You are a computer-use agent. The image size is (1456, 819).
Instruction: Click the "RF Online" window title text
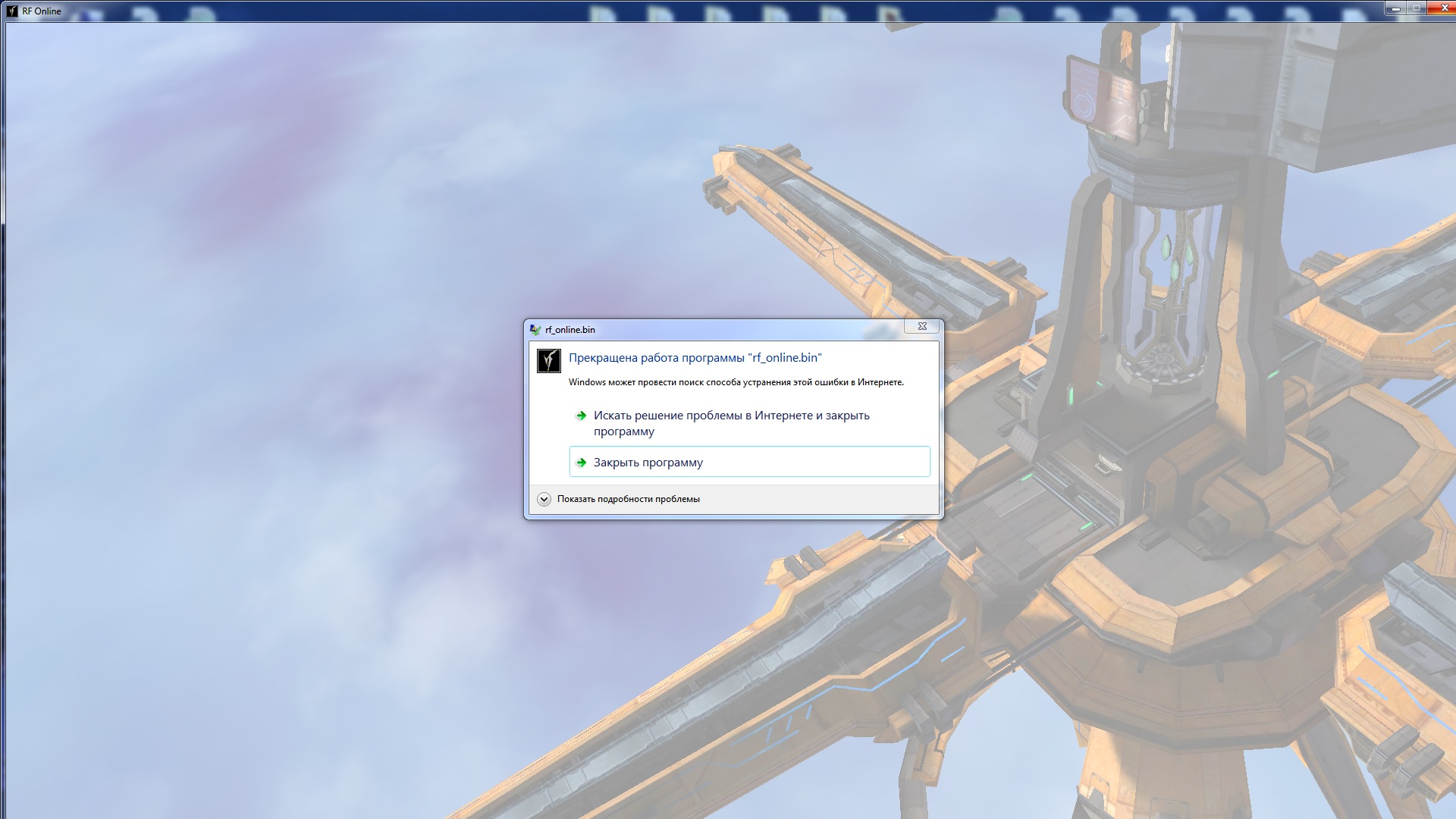(42, 11)
